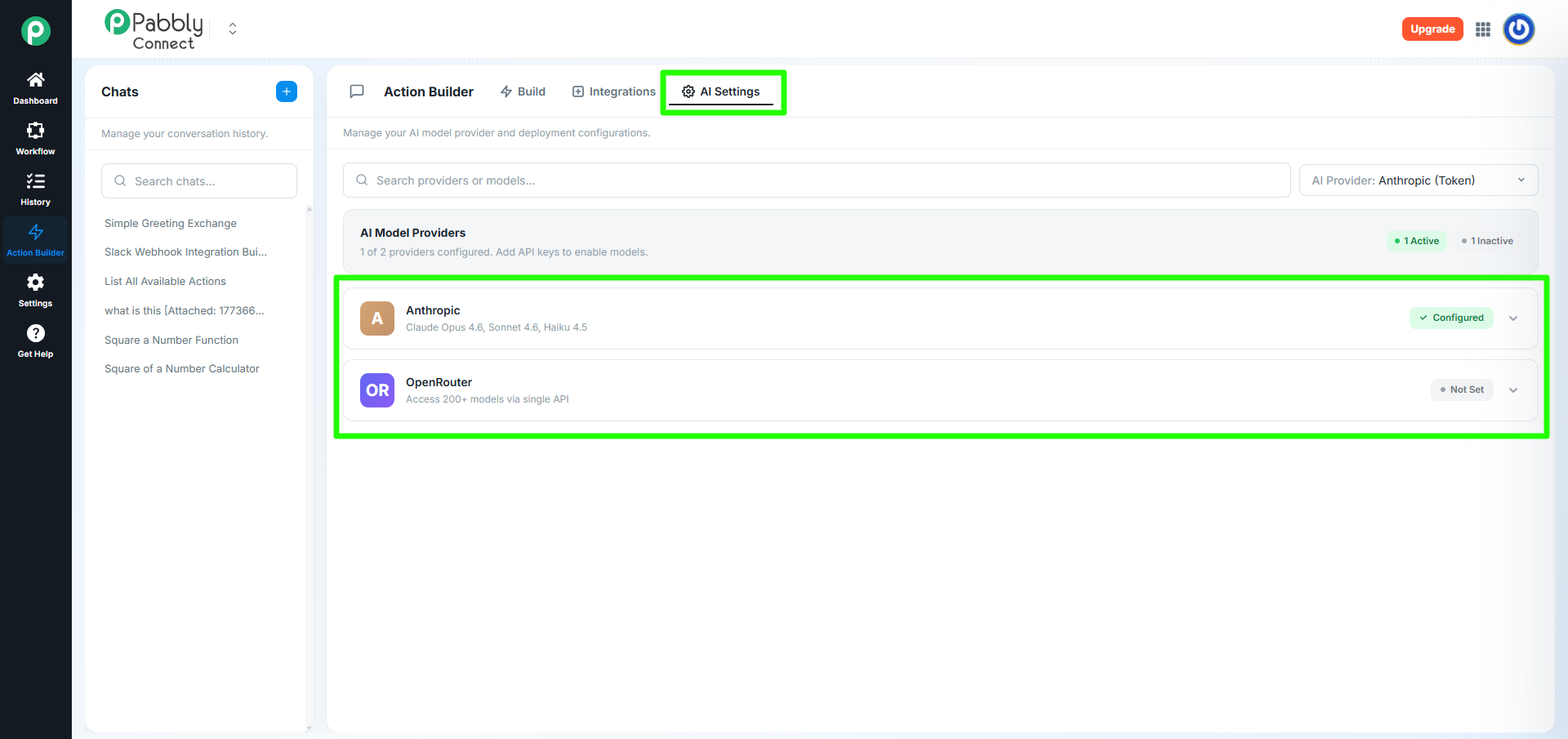Open the Pabbly app switcher arrows
The image size is (1568, 739).
click(x=233, y=29)
